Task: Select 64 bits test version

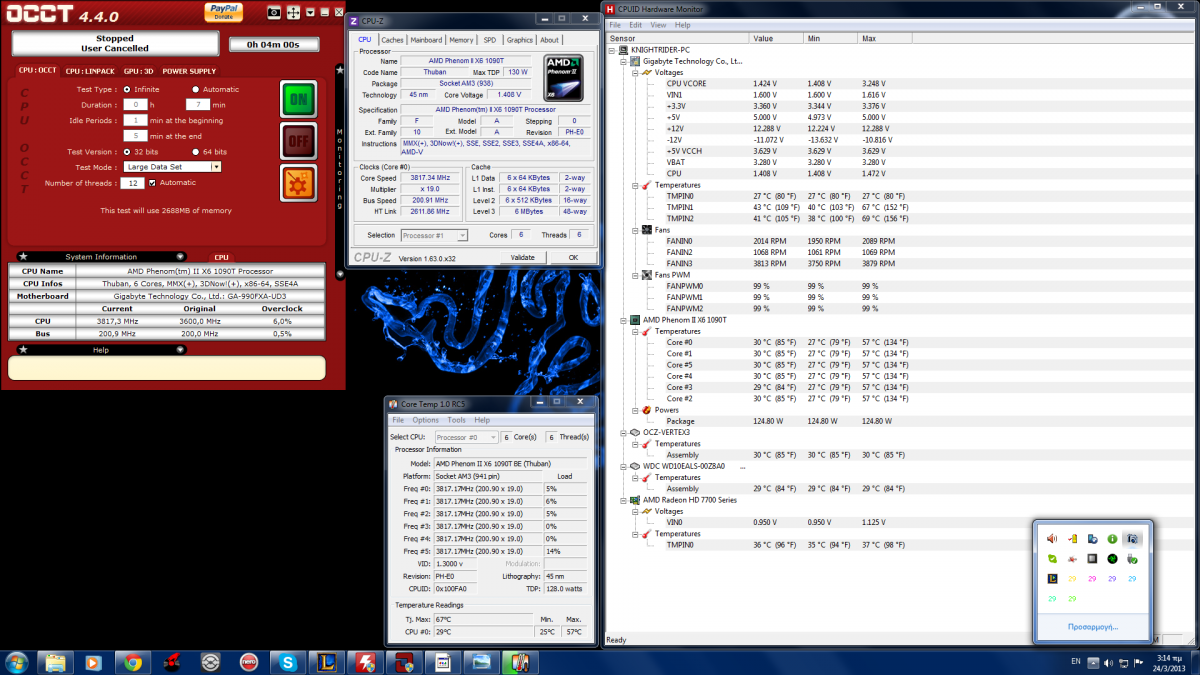Action: [194, 151]
